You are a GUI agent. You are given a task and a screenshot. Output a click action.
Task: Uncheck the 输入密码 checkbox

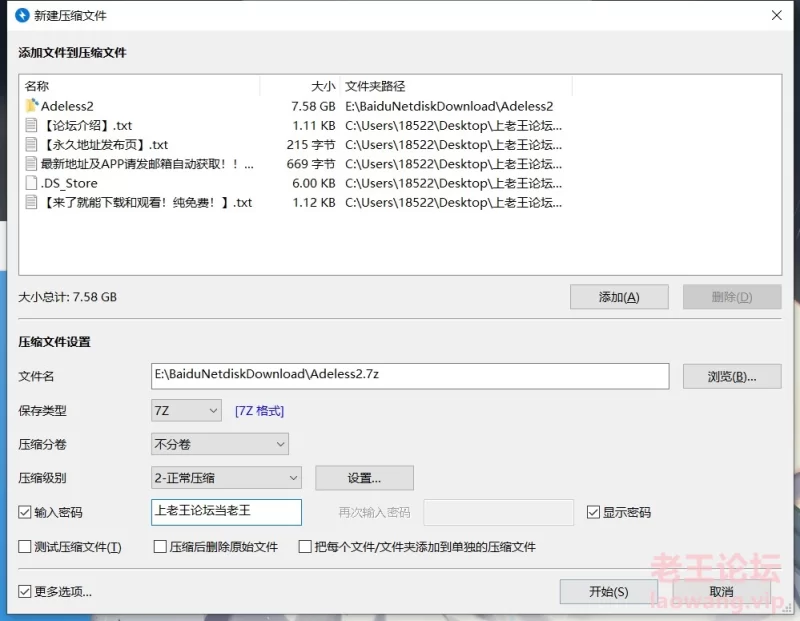(x=24, y=512)
